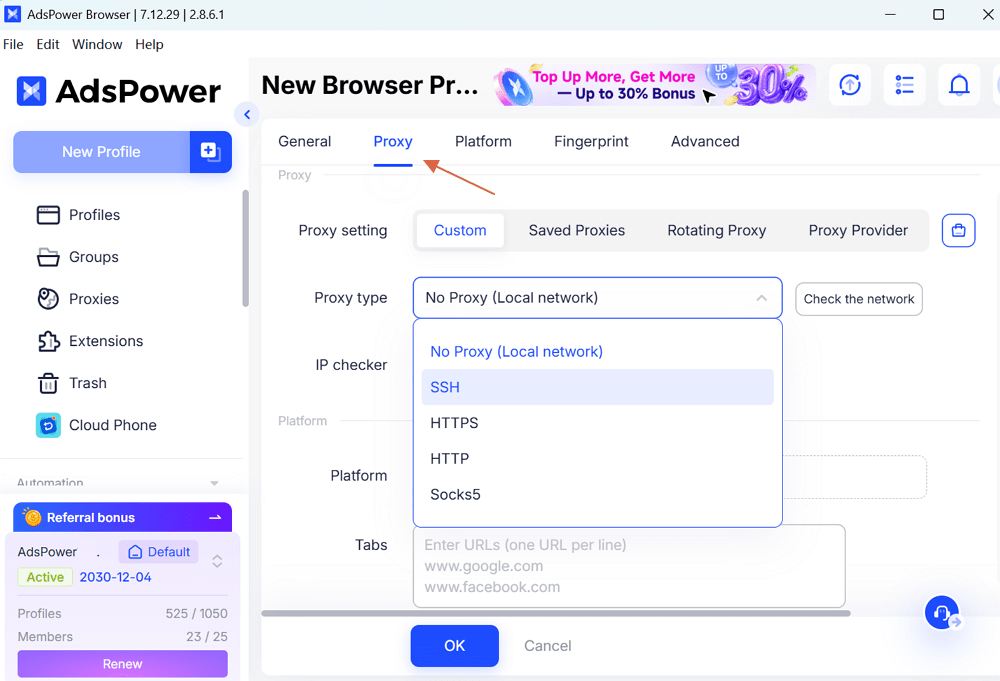Open the task list icon in header
1000x681 pixels.
pos(904,85)
